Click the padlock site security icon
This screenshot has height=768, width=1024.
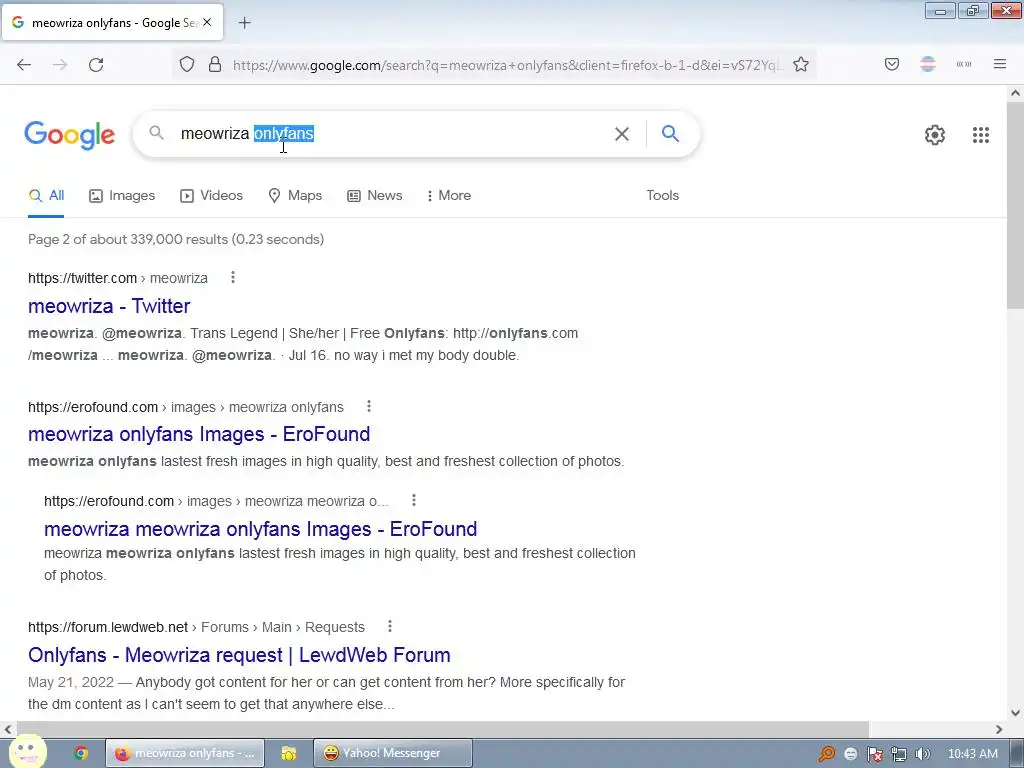tap(215, 65)
